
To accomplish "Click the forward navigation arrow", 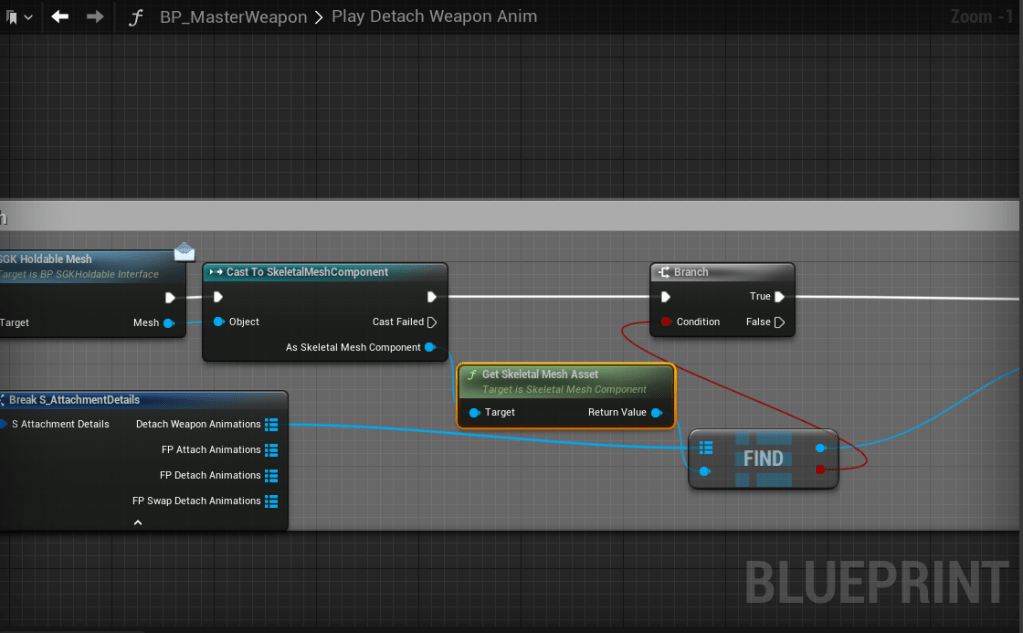I will [x=94, y=16].
